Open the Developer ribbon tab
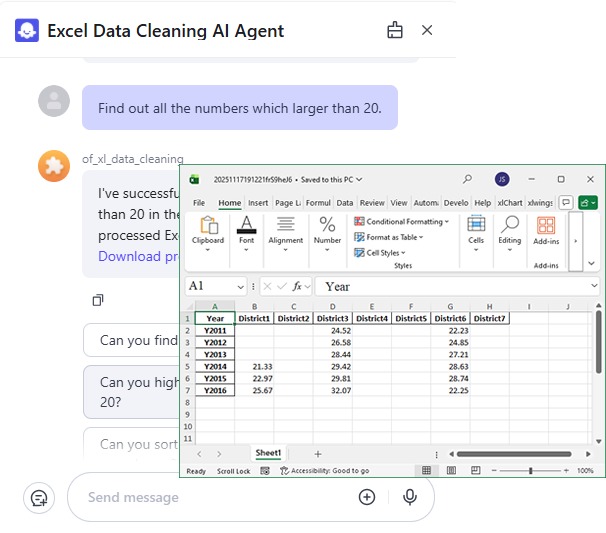 [x=456, y=203]
